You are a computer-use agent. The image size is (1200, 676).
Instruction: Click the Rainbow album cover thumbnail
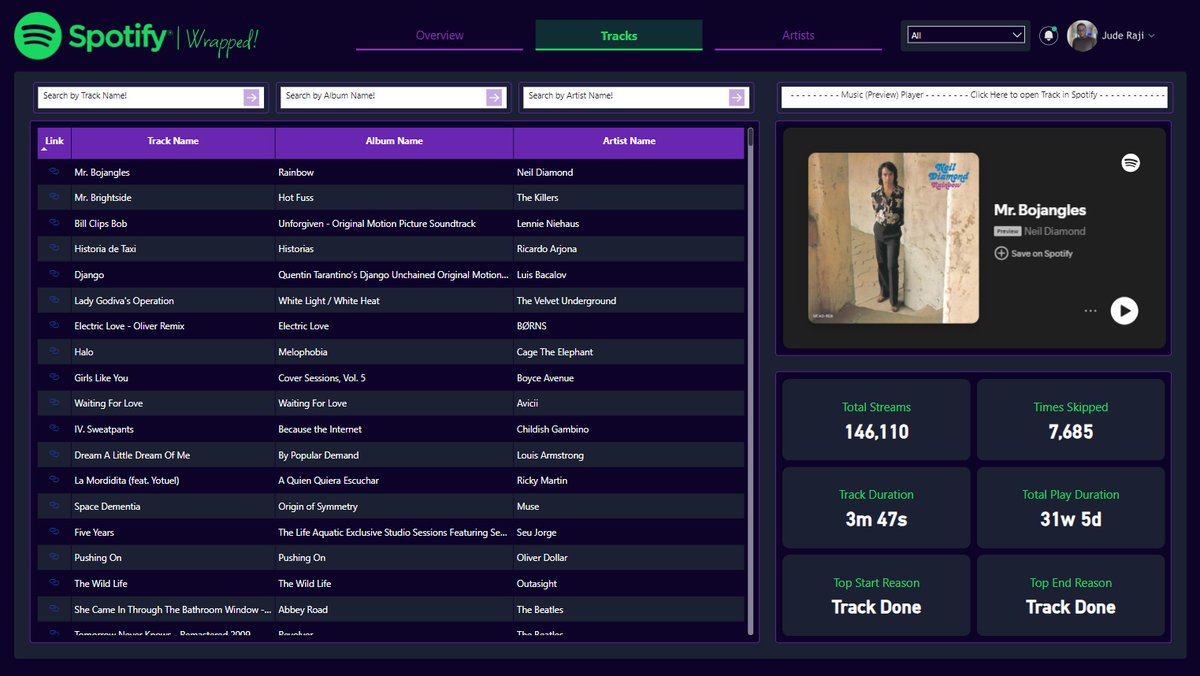[x=893, y=238]
